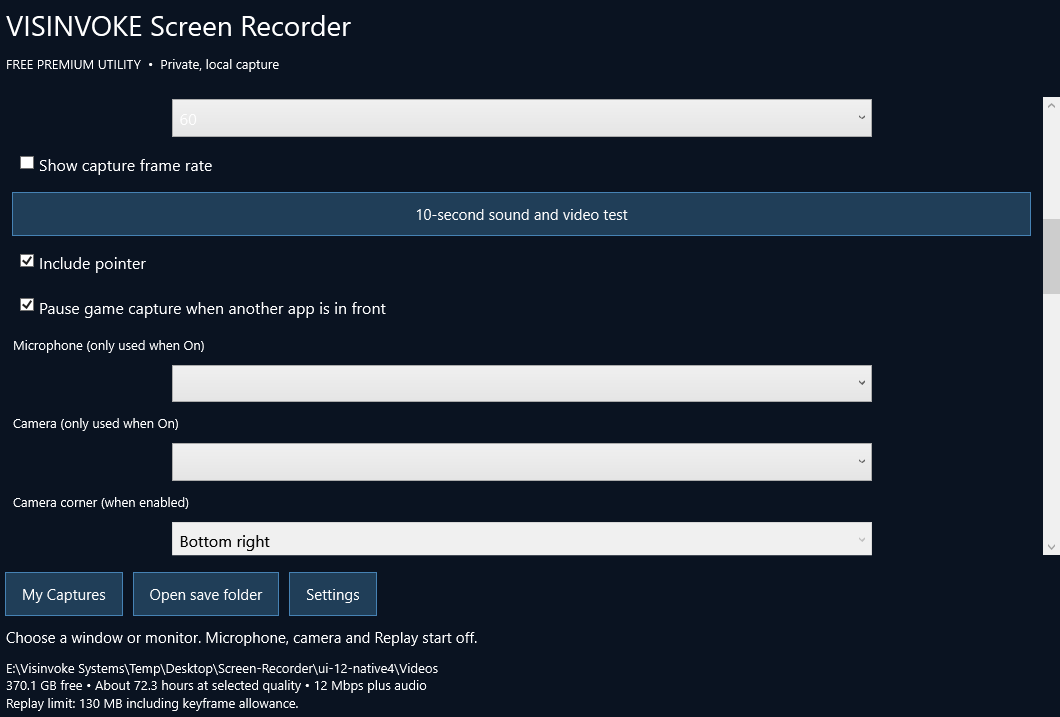Click the 'VISINVOKE Screen Recorder' title

[178, 26]
